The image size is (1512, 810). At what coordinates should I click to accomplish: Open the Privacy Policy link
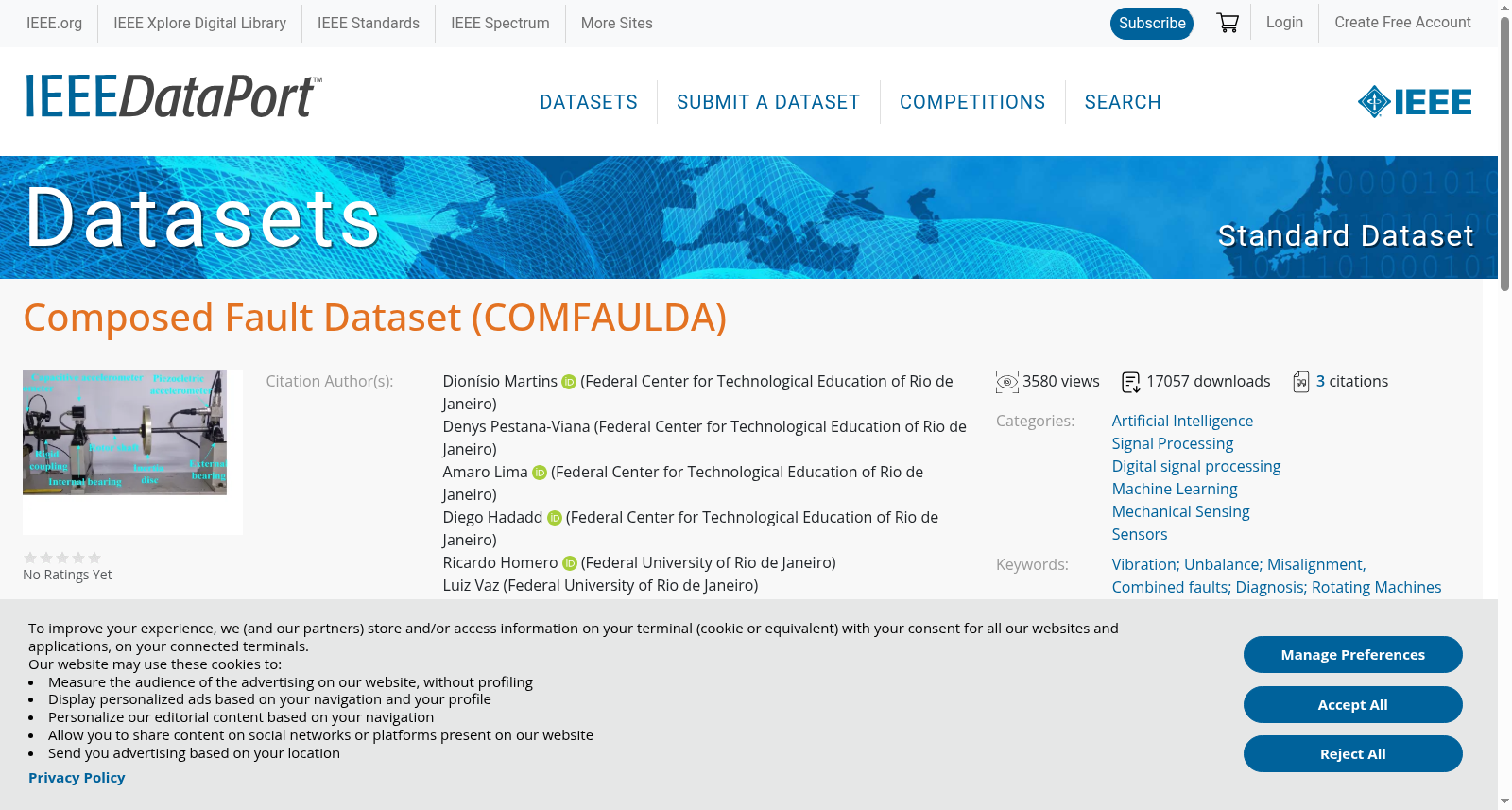point(77,777)
